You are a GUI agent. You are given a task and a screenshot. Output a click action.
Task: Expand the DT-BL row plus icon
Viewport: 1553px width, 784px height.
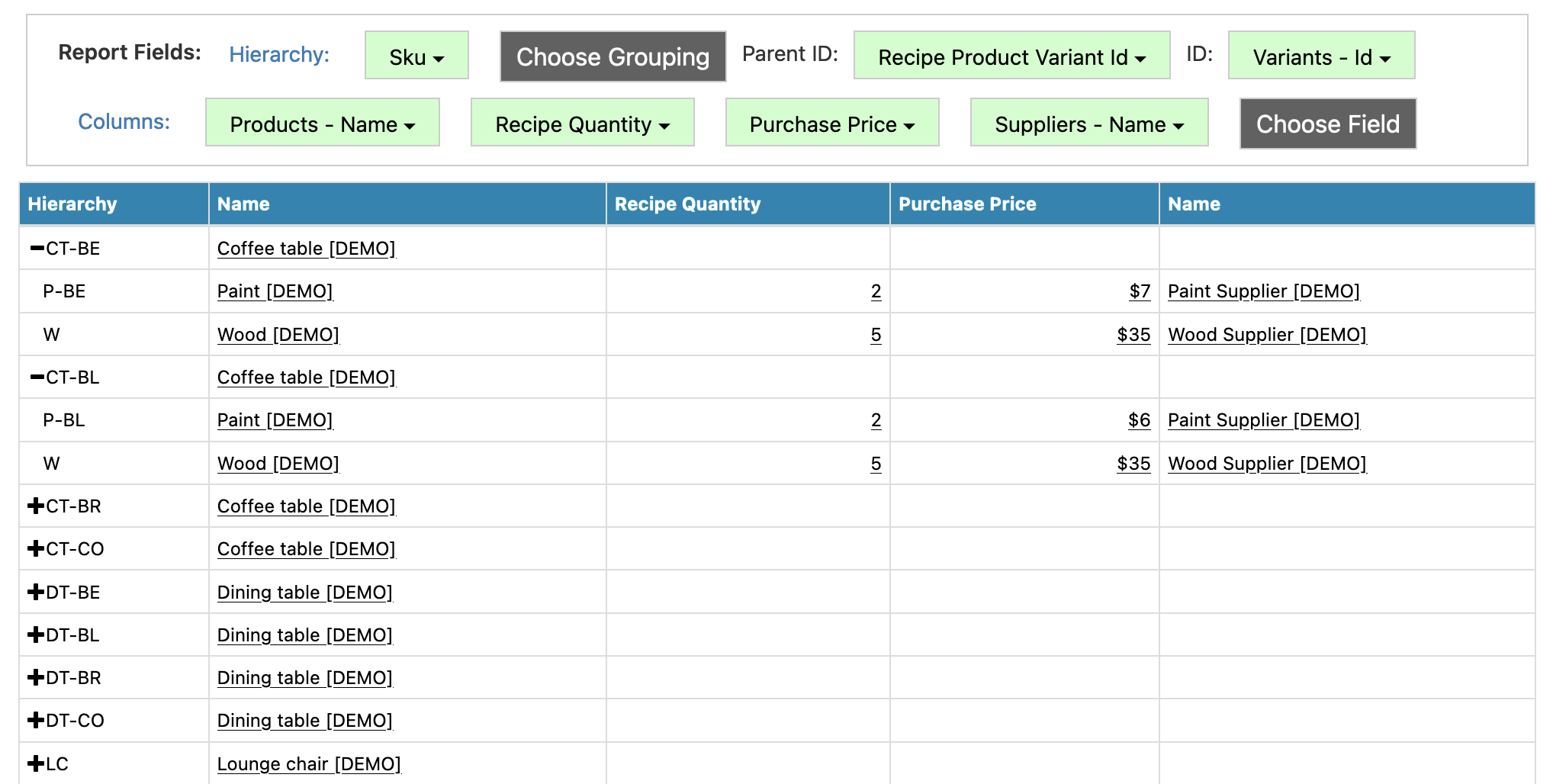pos(36,635)
